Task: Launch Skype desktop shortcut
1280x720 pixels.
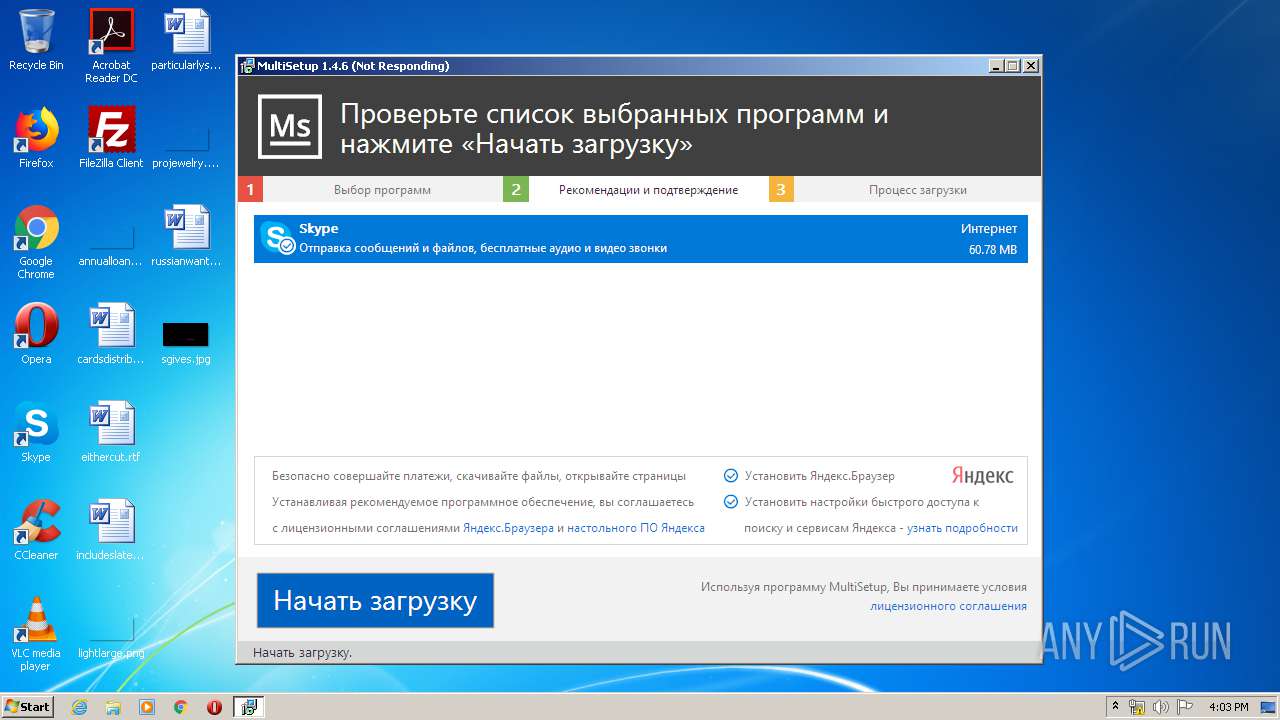Action: 36,432
